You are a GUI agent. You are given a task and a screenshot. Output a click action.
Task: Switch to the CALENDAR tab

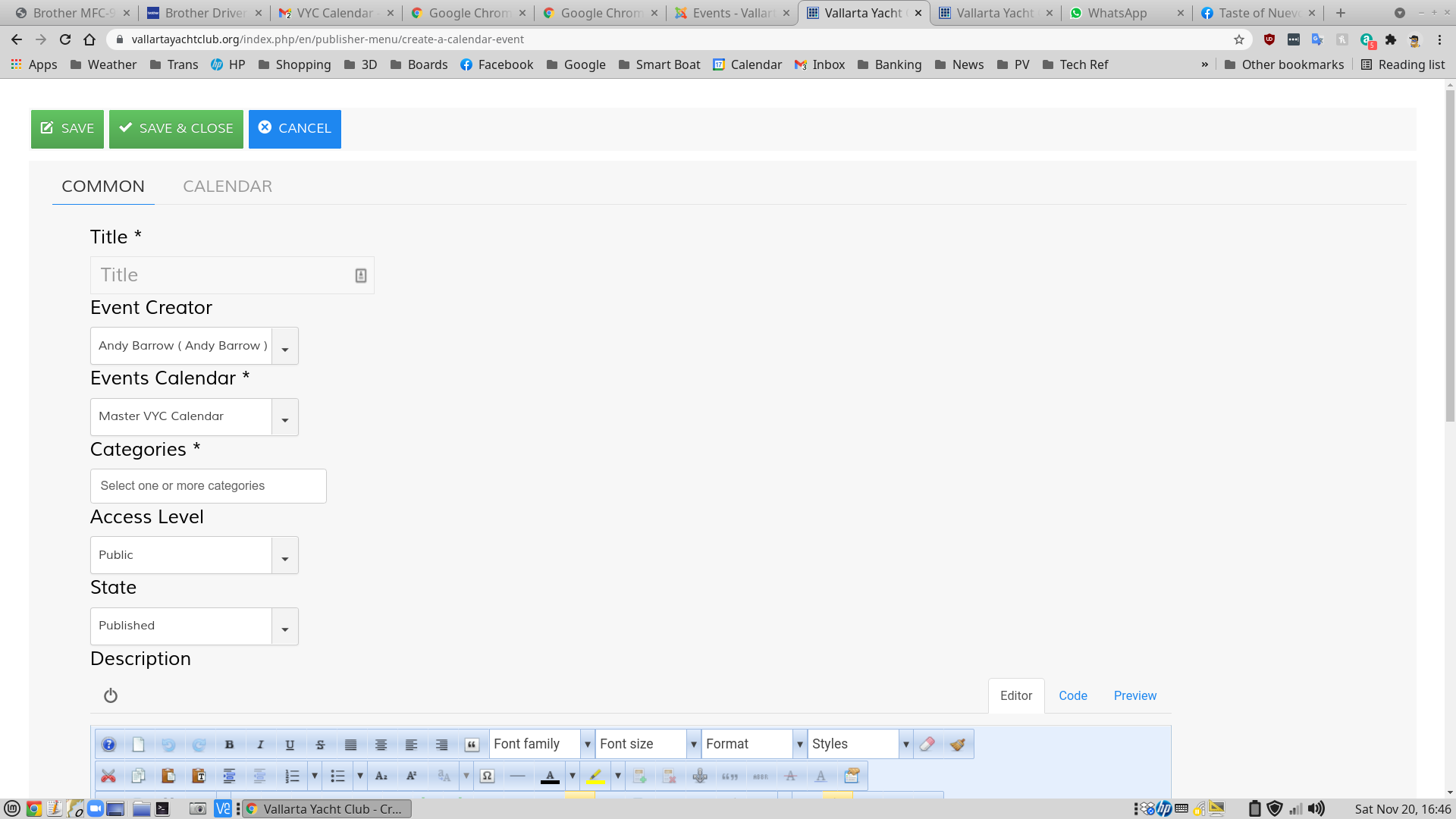227,185
